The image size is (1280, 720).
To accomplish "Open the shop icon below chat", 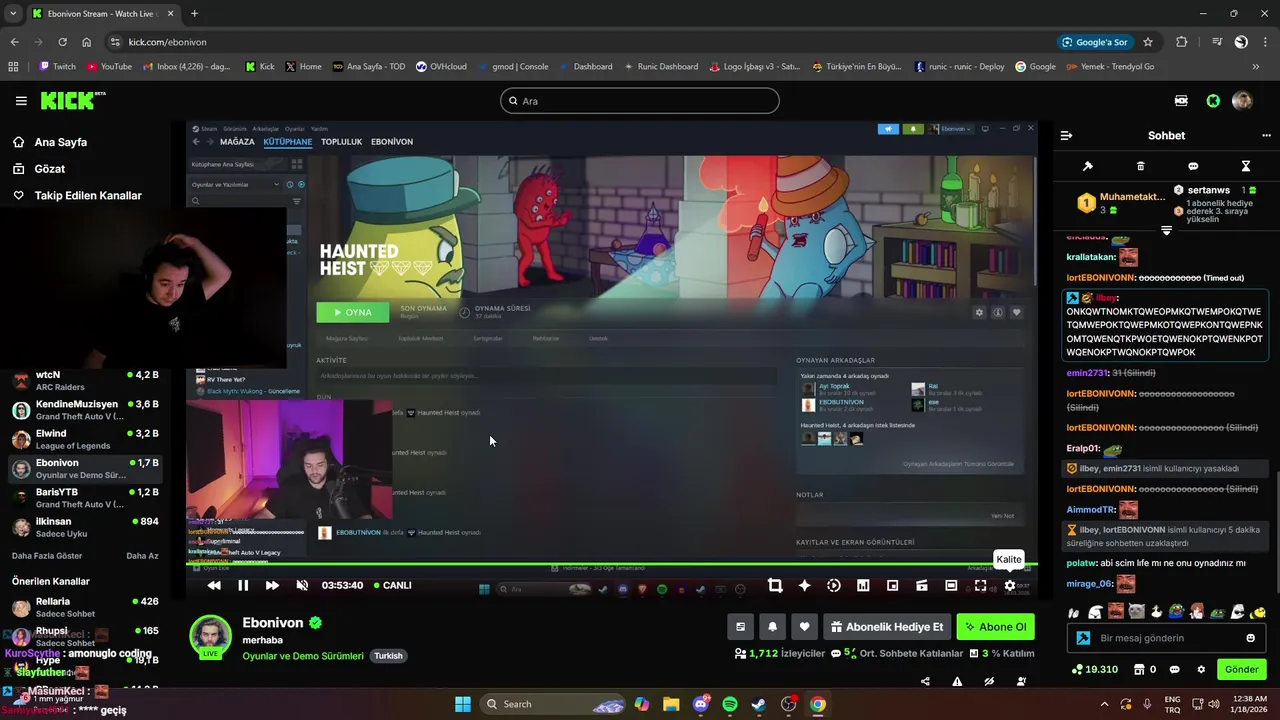I will point(1137,669).
